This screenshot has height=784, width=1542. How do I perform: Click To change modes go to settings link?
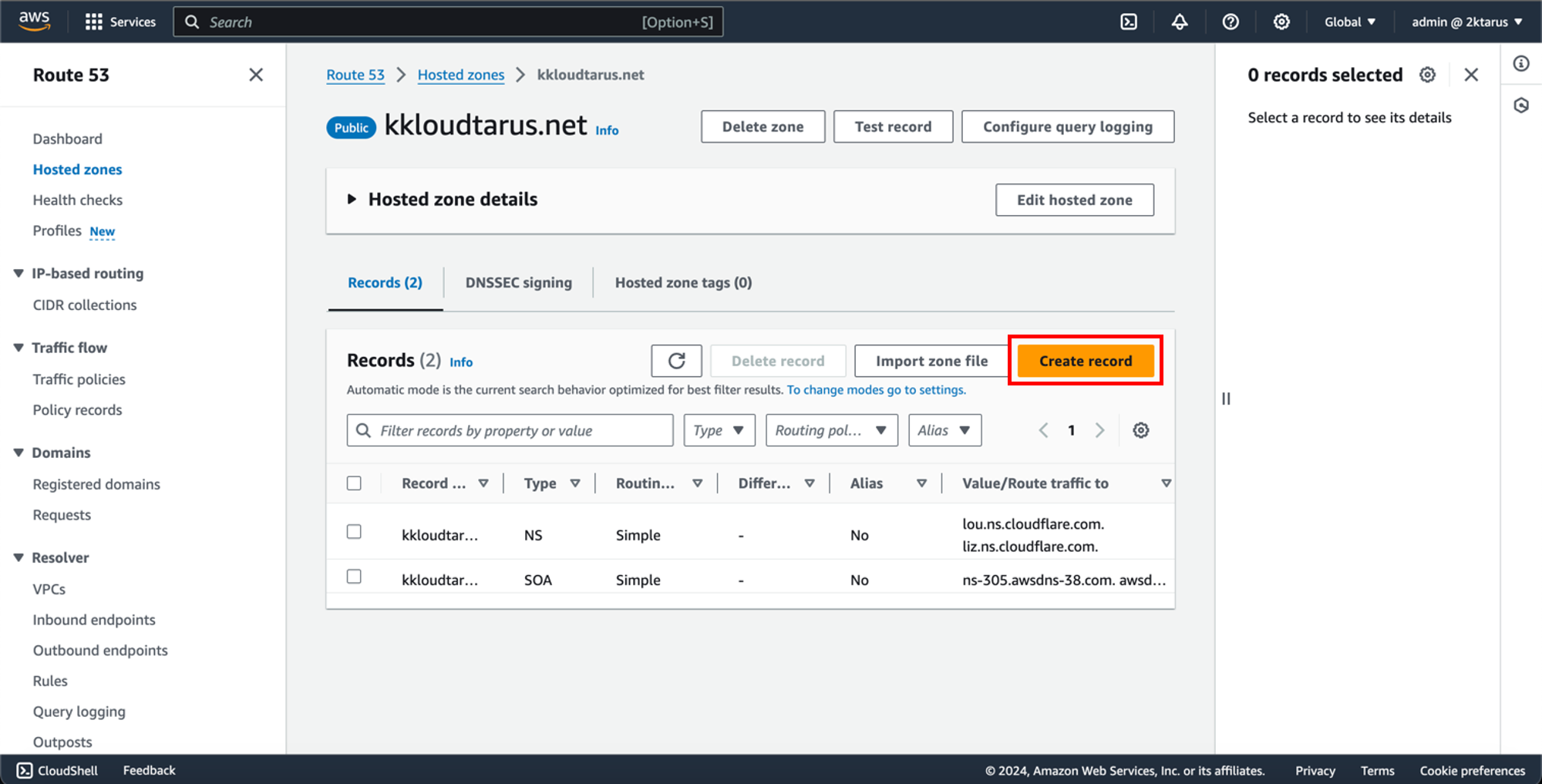click(x=876, y=389)
